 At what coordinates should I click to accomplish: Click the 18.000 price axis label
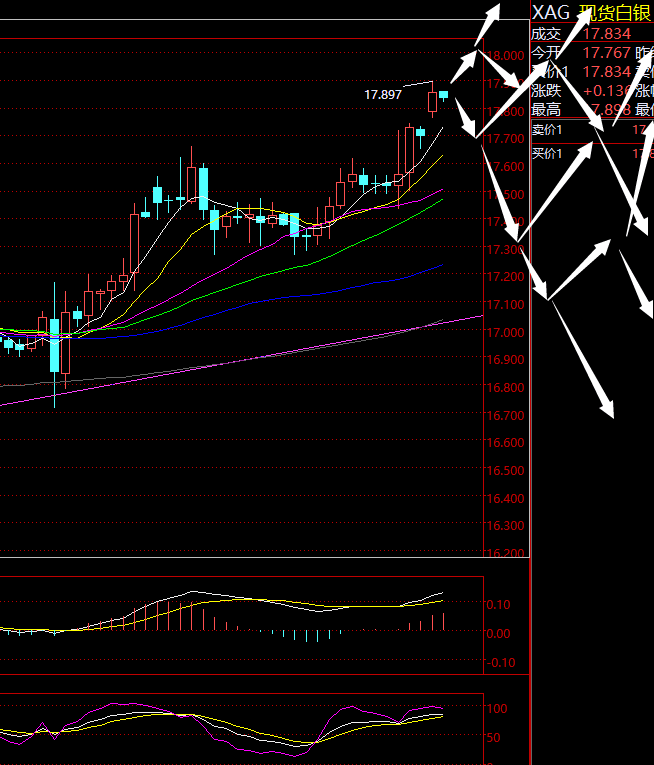click(x=506, y=56)
